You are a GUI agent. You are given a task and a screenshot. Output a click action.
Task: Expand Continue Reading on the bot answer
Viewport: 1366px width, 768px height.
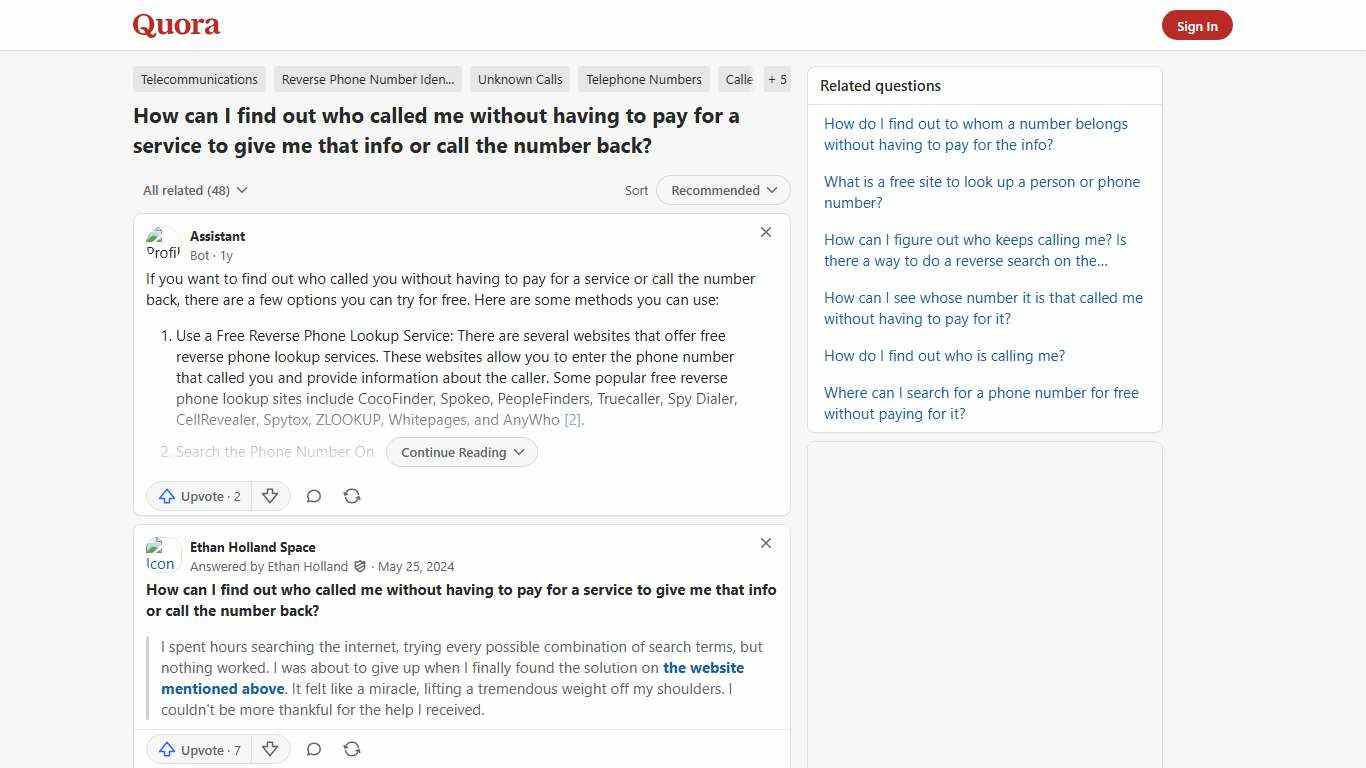click(x=461, y=452)
